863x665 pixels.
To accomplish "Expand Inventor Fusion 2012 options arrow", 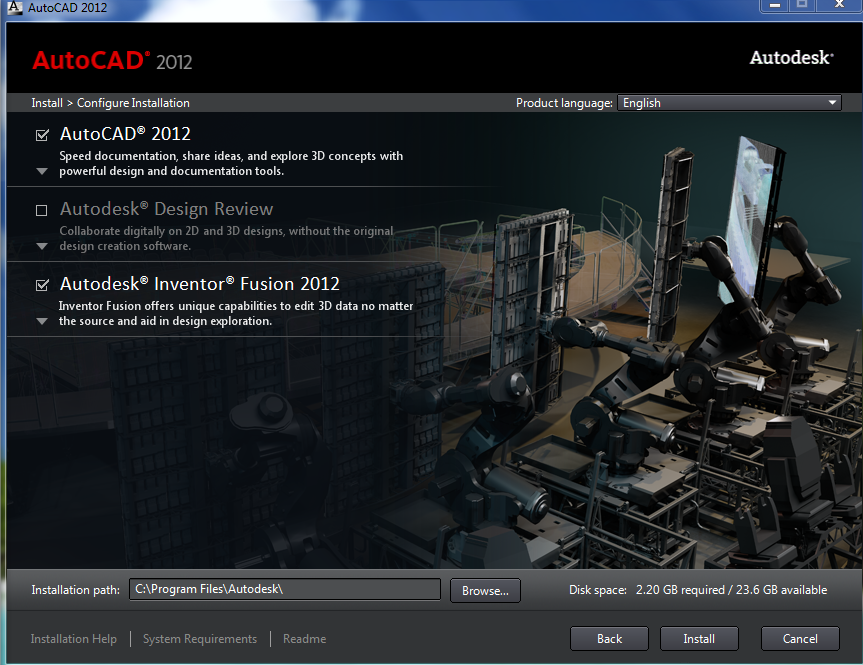I will 41,321.
